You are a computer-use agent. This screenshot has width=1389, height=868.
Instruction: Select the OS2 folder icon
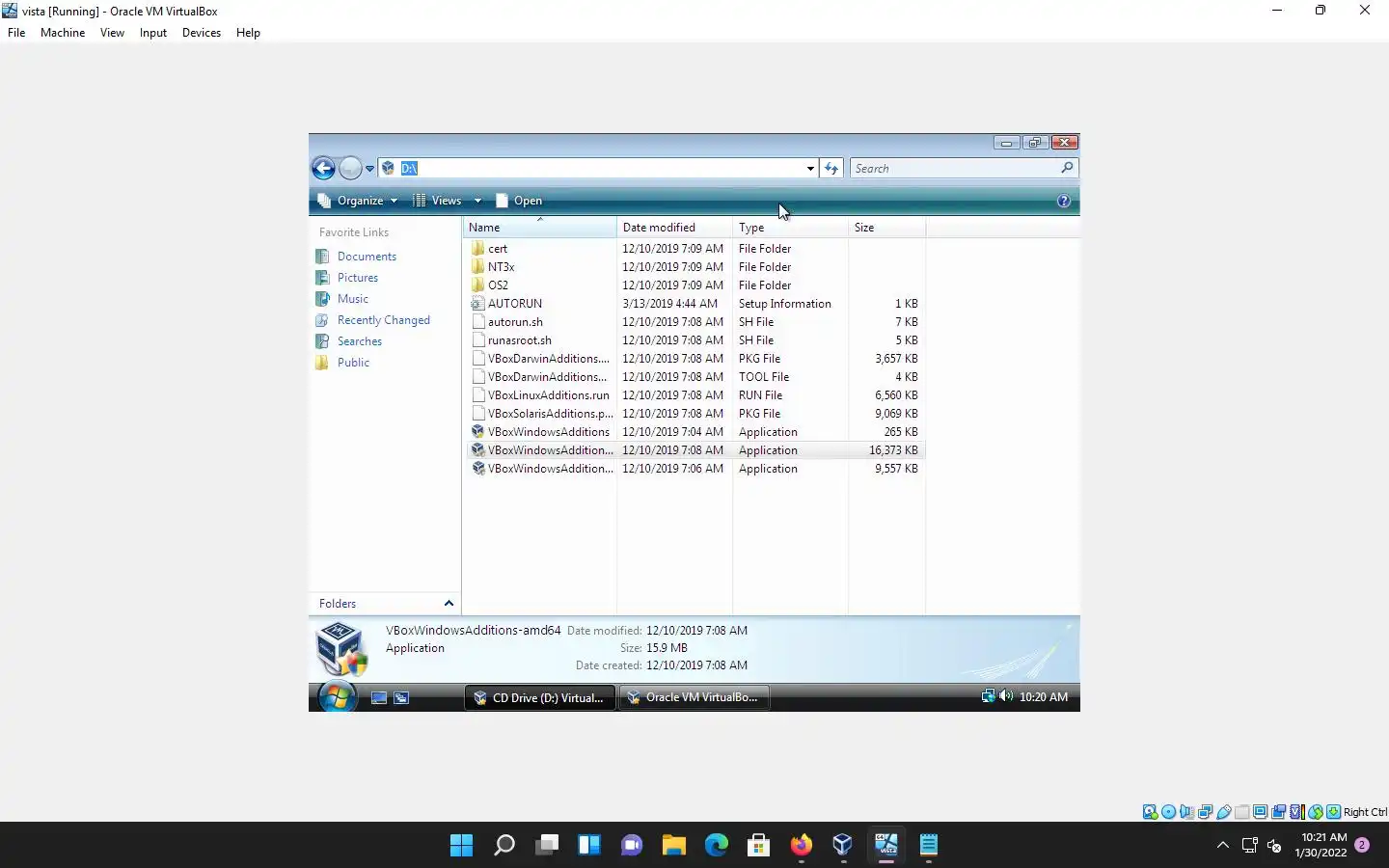click(x=477, y=285)
